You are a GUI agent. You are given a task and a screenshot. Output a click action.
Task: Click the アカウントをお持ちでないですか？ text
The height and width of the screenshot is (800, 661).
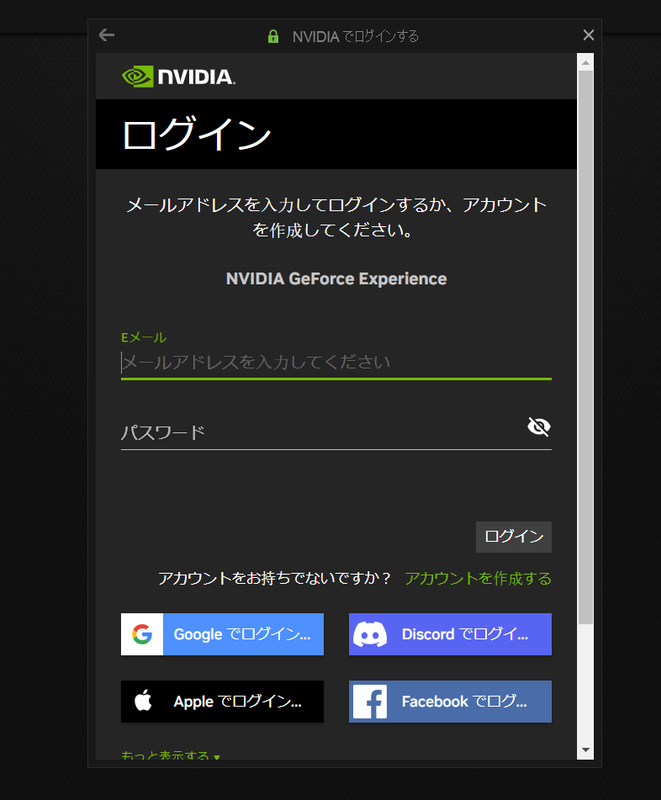click(x=274, y=579)
